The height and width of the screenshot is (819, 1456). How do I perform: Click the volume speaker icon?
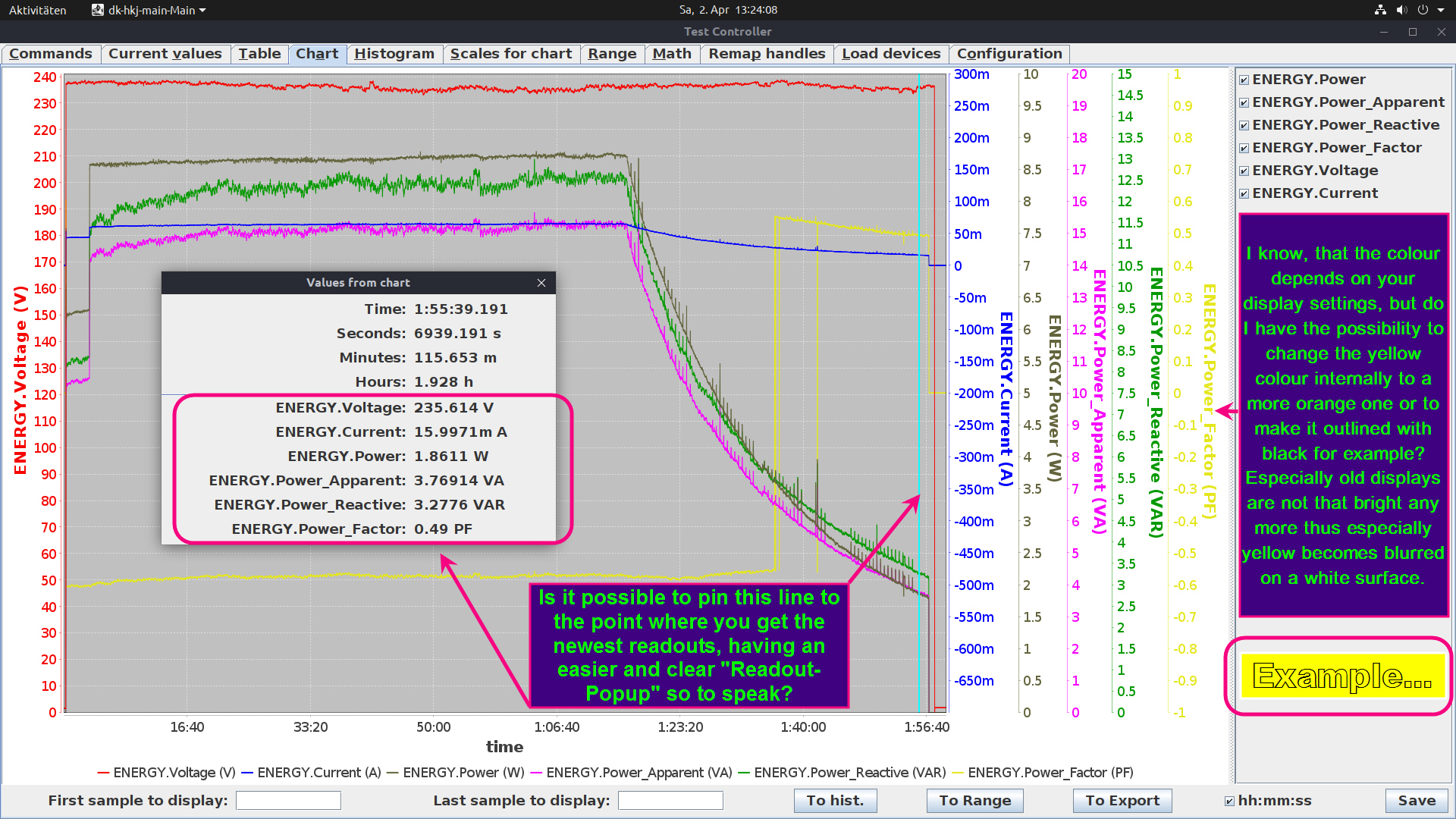click(1401, 10)
